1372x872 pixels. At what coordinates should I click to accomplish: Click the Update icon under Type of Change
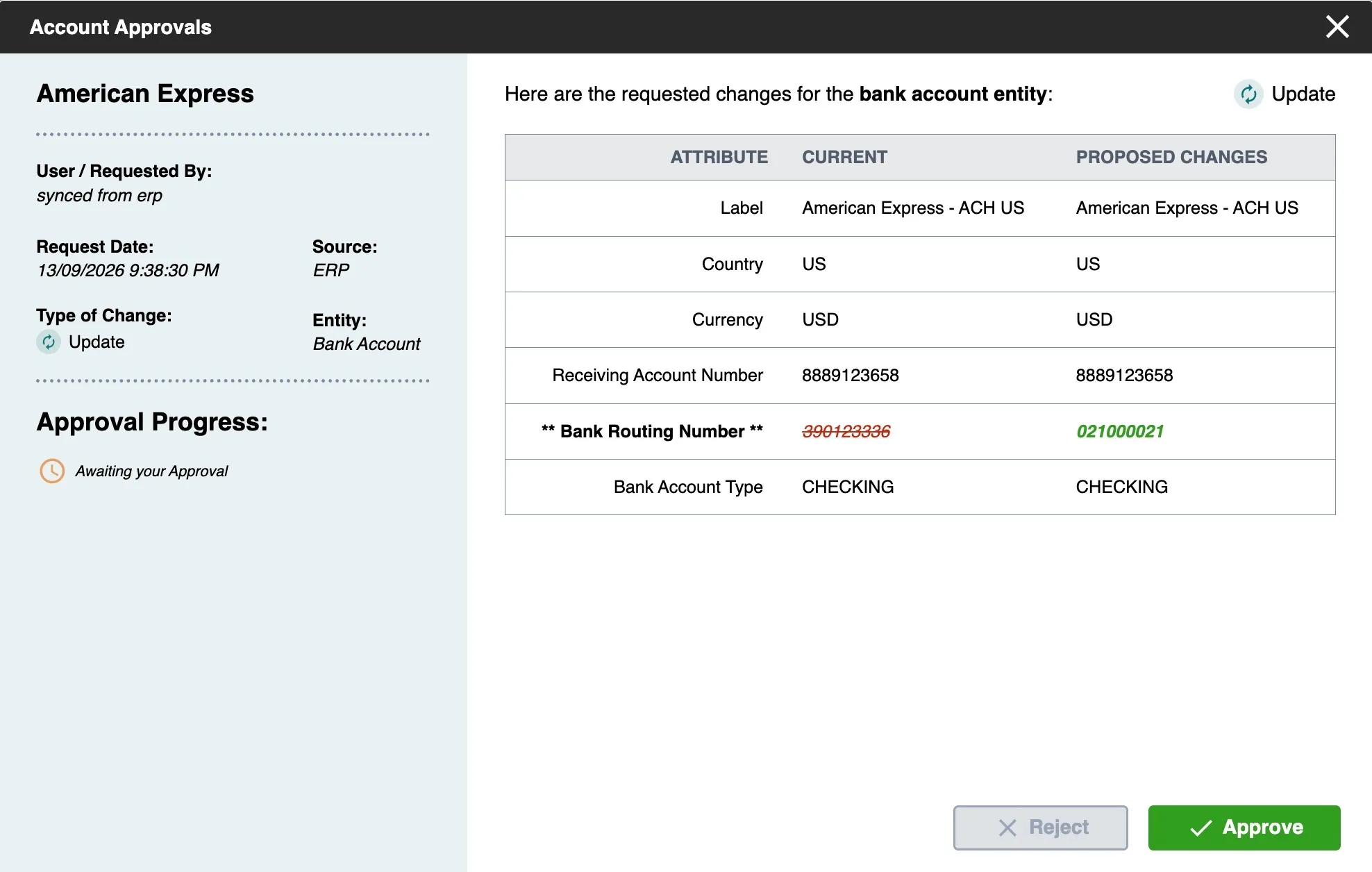49,342
